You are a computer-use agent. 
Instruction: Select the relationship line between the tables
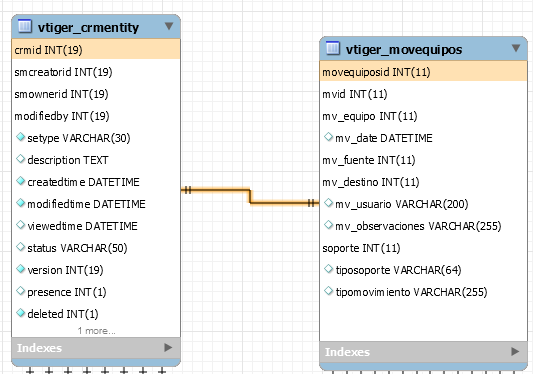(250, 197)
